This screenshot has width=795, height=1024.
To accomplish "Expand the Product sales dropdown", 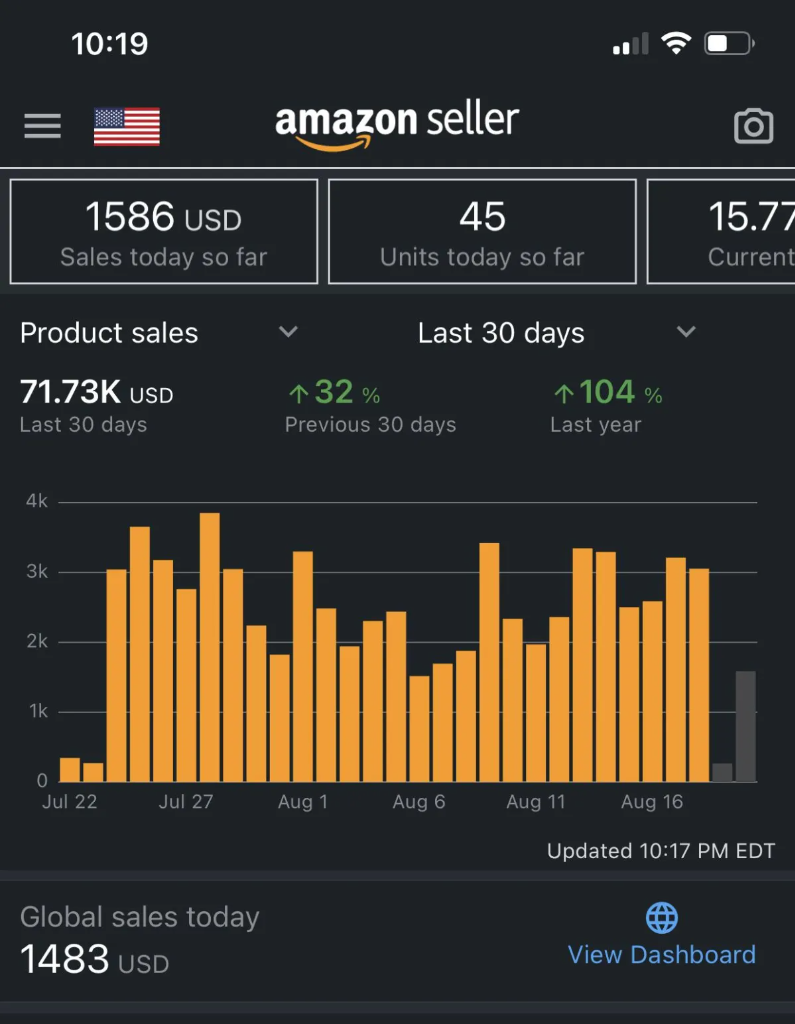I will coord(159,333).
